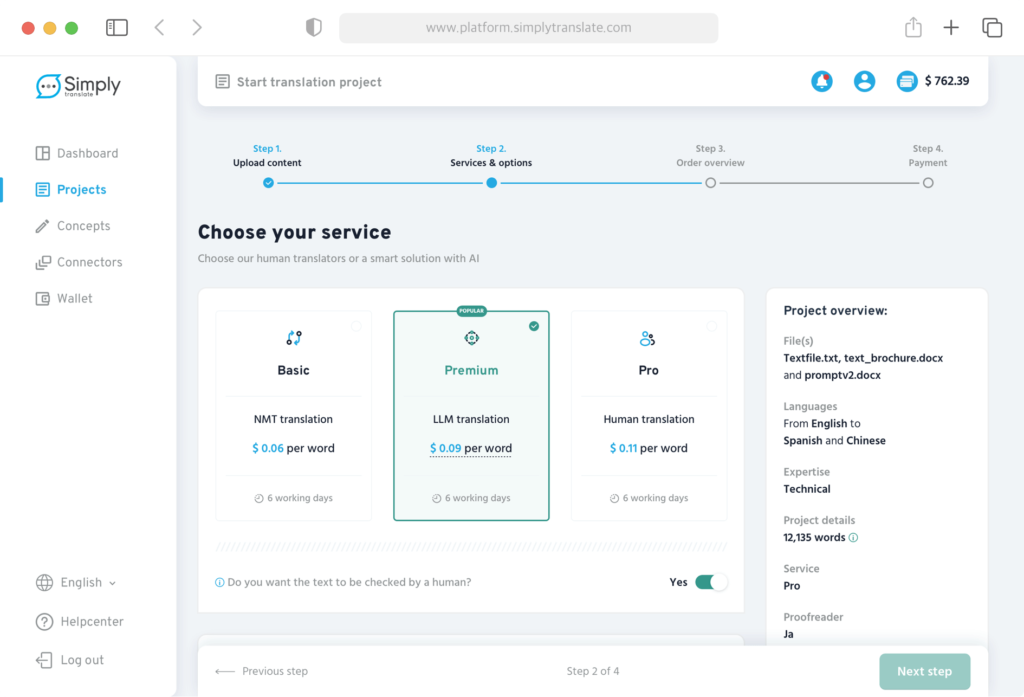The image size is (1024, 697).
Task: Click the wallet balance card icon
Action: click(x=907, y=82)
